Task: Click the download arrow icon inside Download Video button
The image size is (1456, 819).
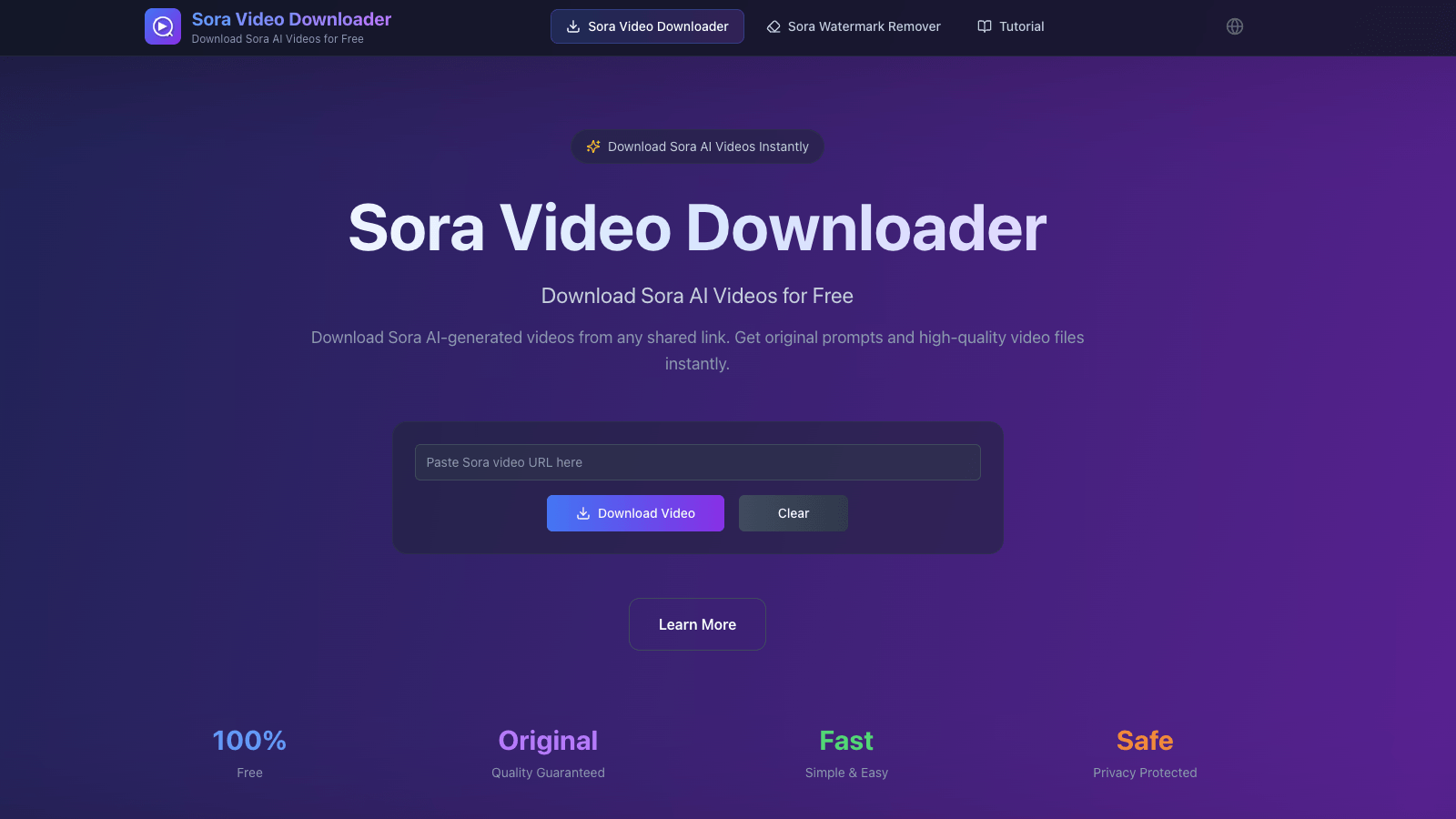Action: pyautogui.click(x=583, y=513)
